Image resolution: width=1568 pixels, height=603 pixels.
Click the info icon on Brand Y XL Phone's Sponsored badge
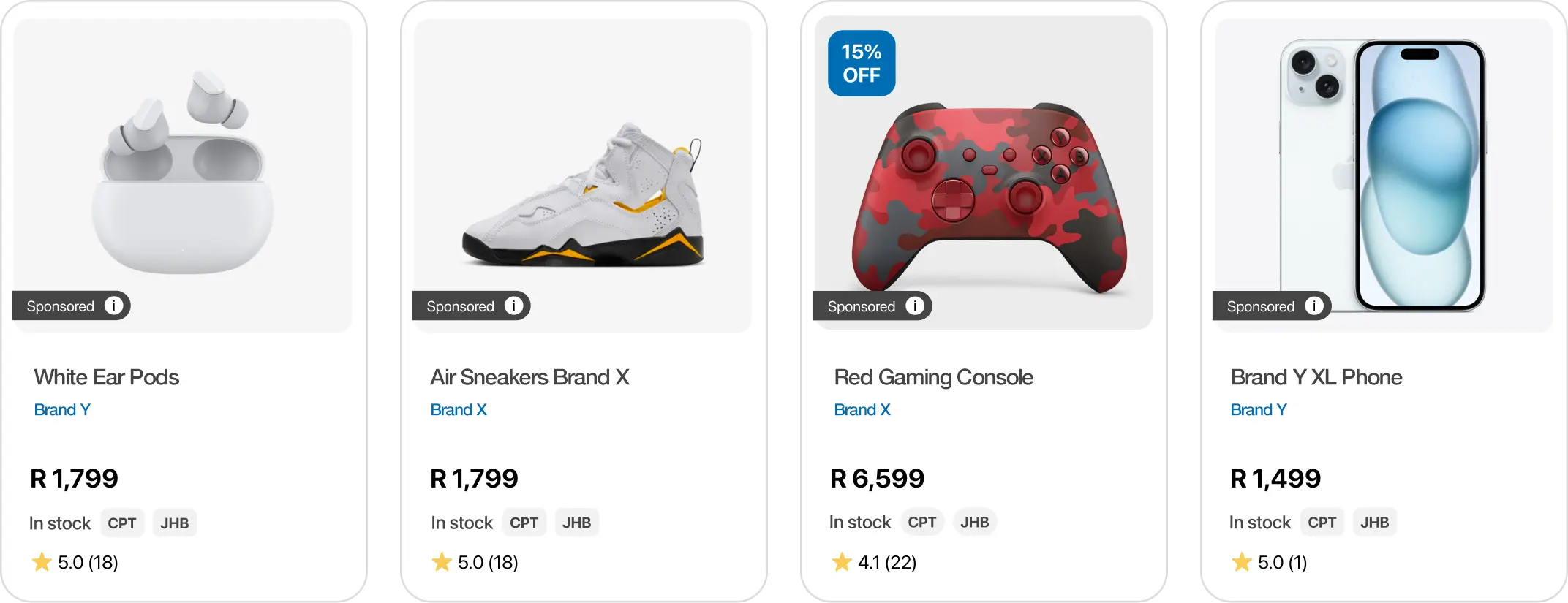(1313, 306)
